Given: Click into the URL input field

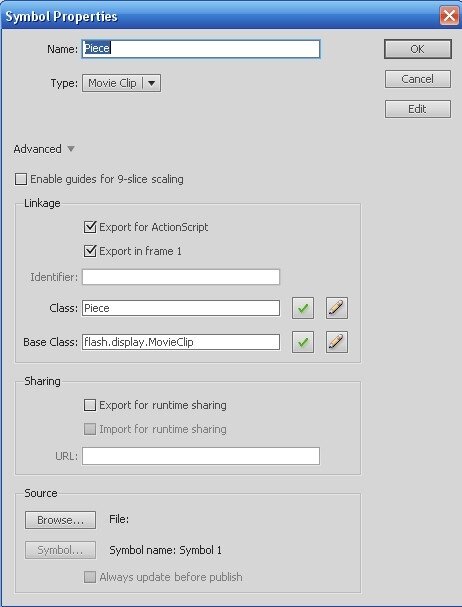Looking at the screenshot, I should click(201, 456).
